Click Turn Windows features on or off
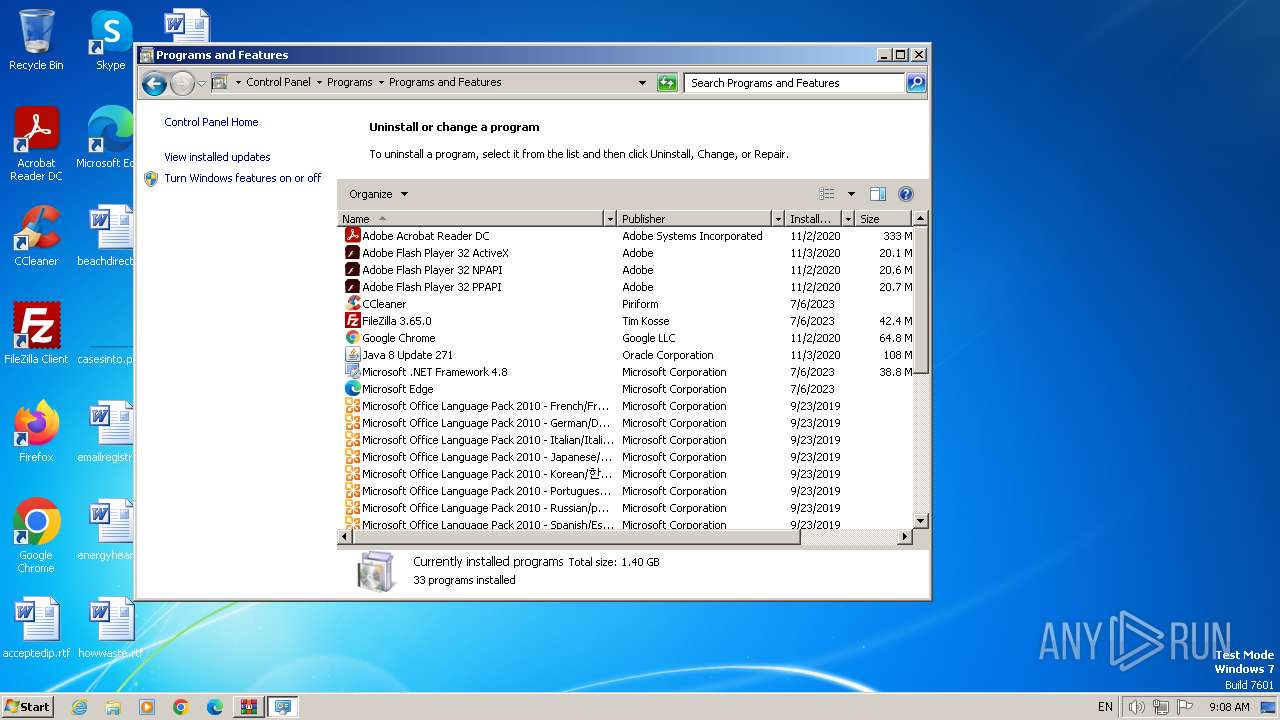This screenshot has width=1280, height=720. [243, 178]
